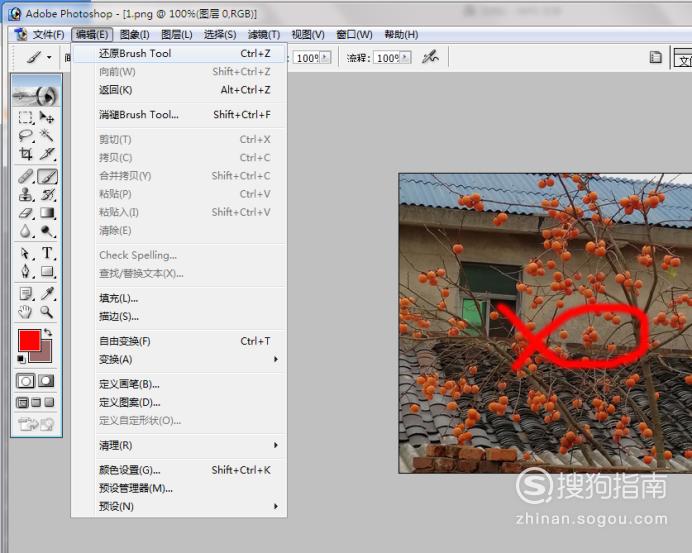The image size is (692, 553).
Task: Select the Move tool
Action: [x=47, y=117]
